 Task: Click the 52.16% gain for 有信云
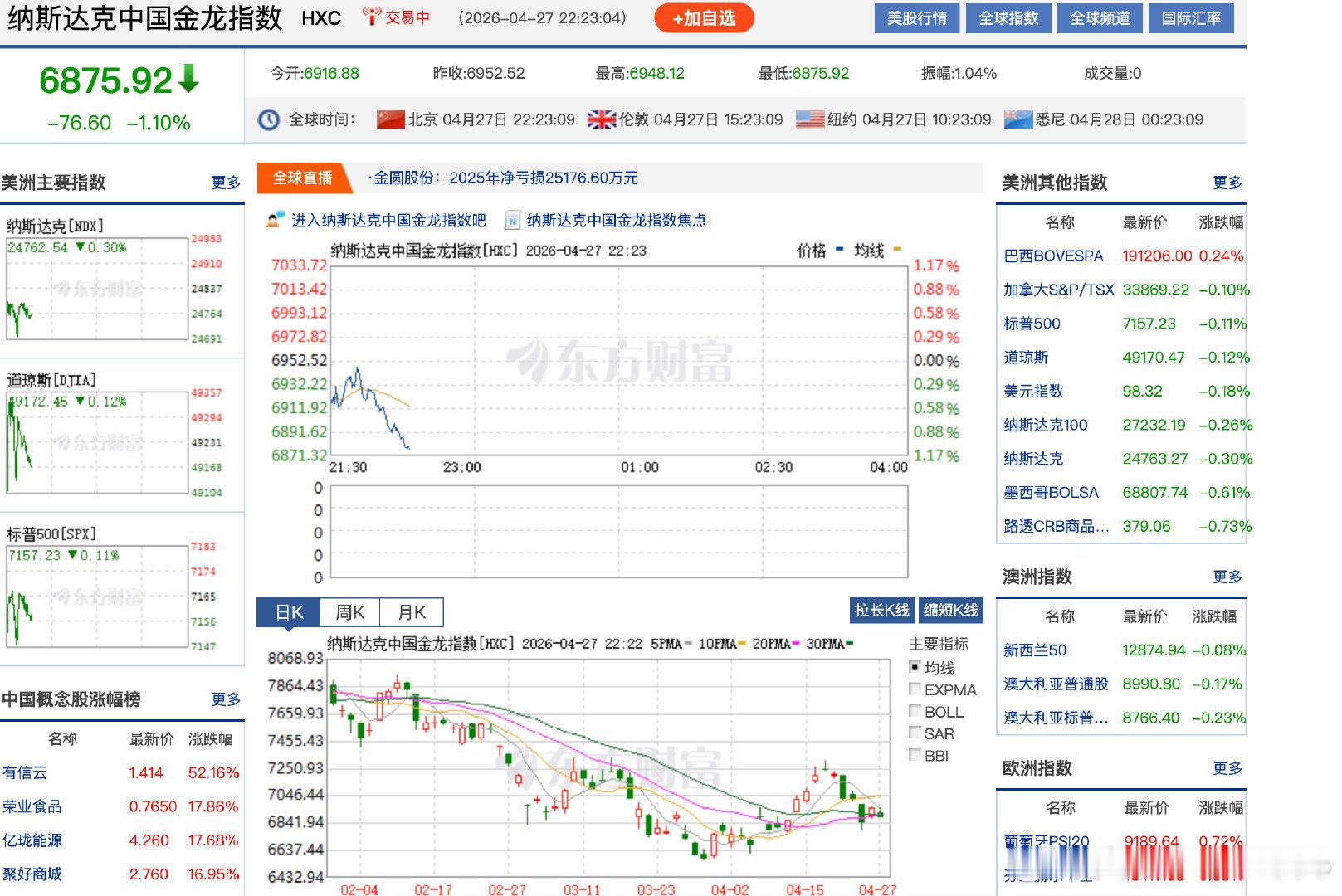tap(213, 773)
